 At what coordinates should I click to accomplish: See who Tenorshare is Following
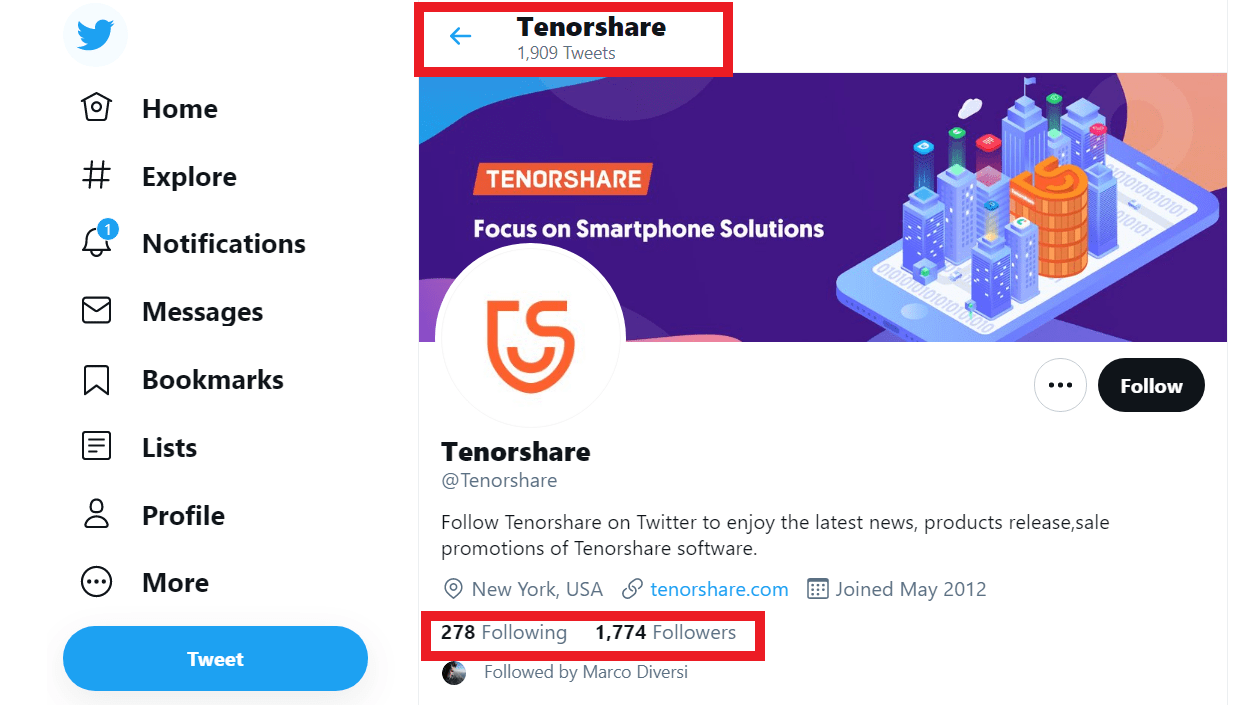[x=504, y=632]
